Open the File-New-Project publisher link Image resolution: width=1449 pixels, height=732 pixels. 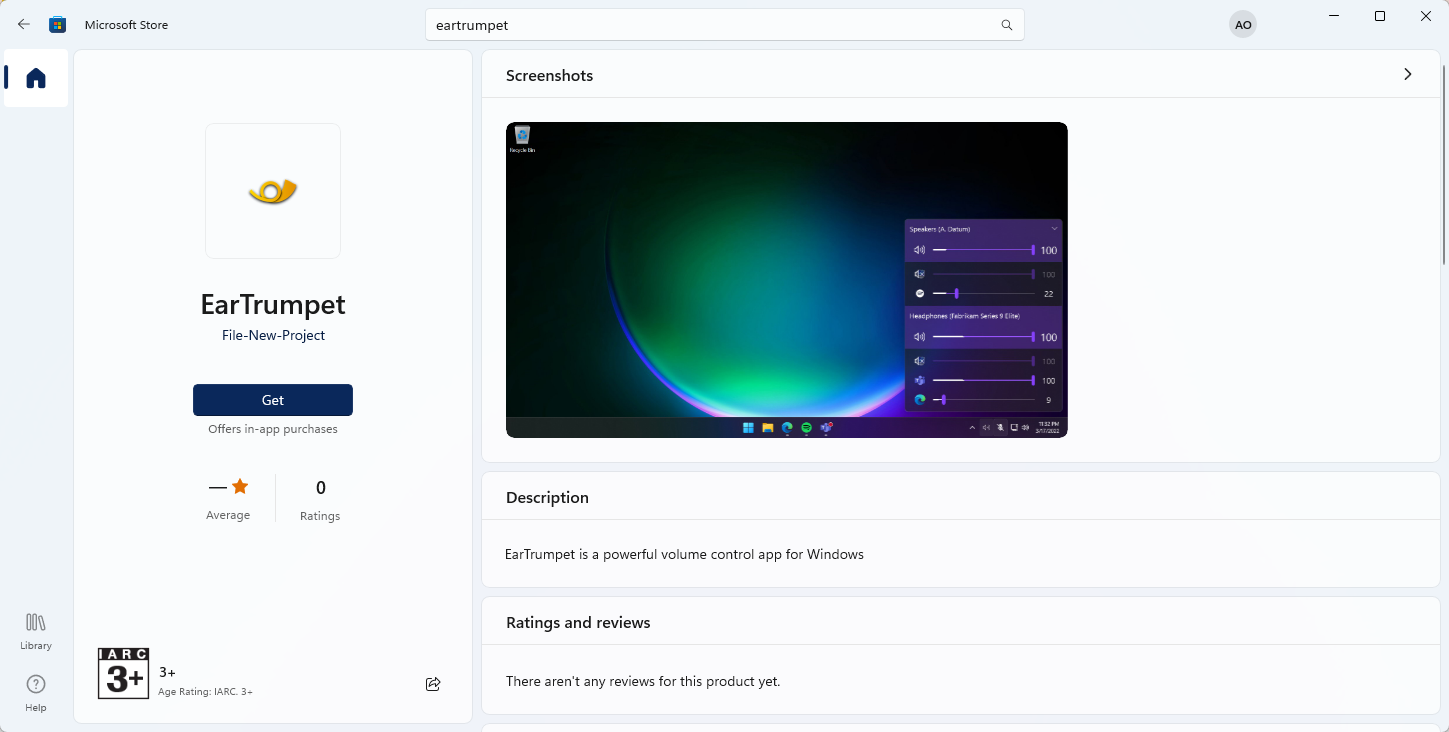pyautogui.click(x=272, y=335)
